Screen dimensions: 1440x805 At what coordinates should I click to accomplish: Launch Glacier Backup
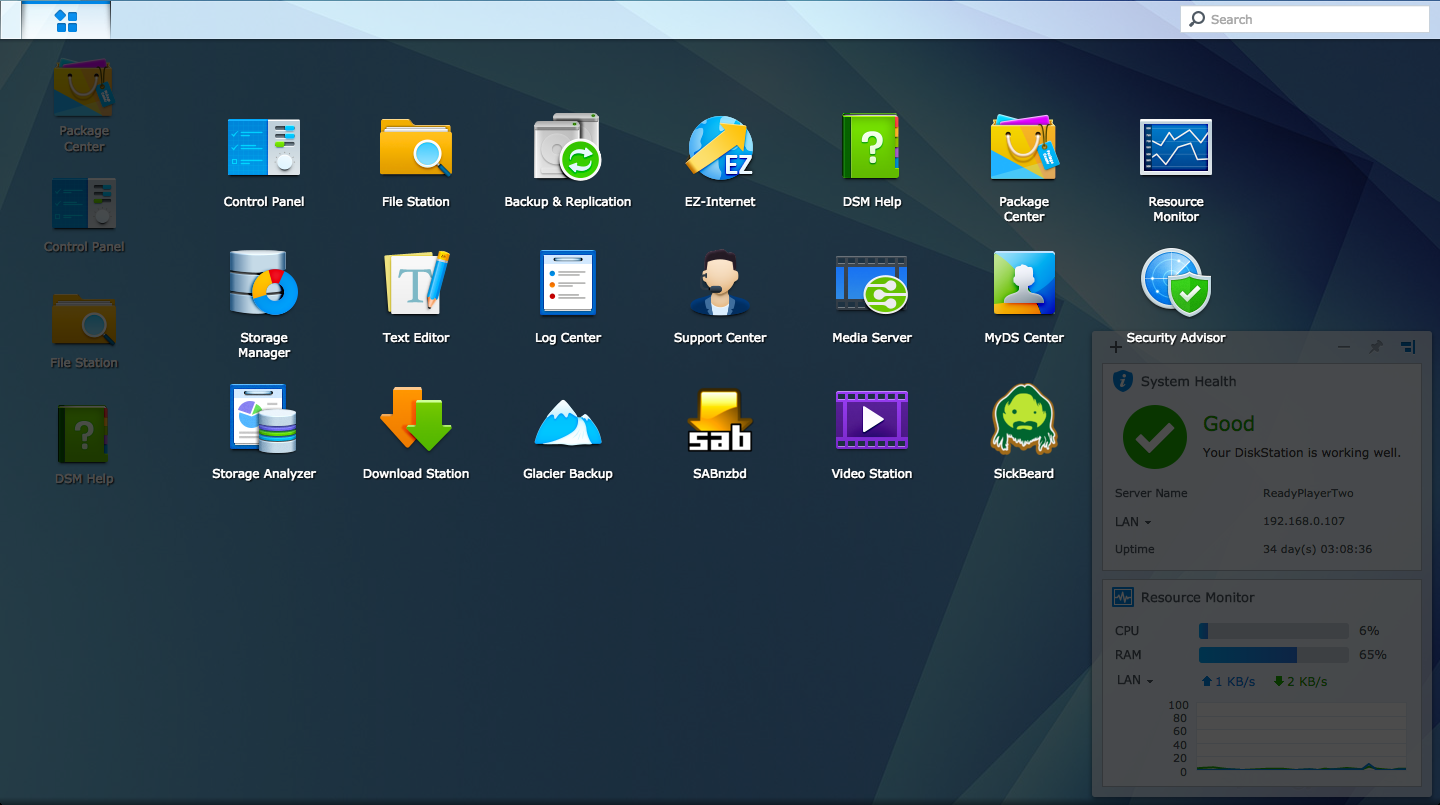coord(568,422)
